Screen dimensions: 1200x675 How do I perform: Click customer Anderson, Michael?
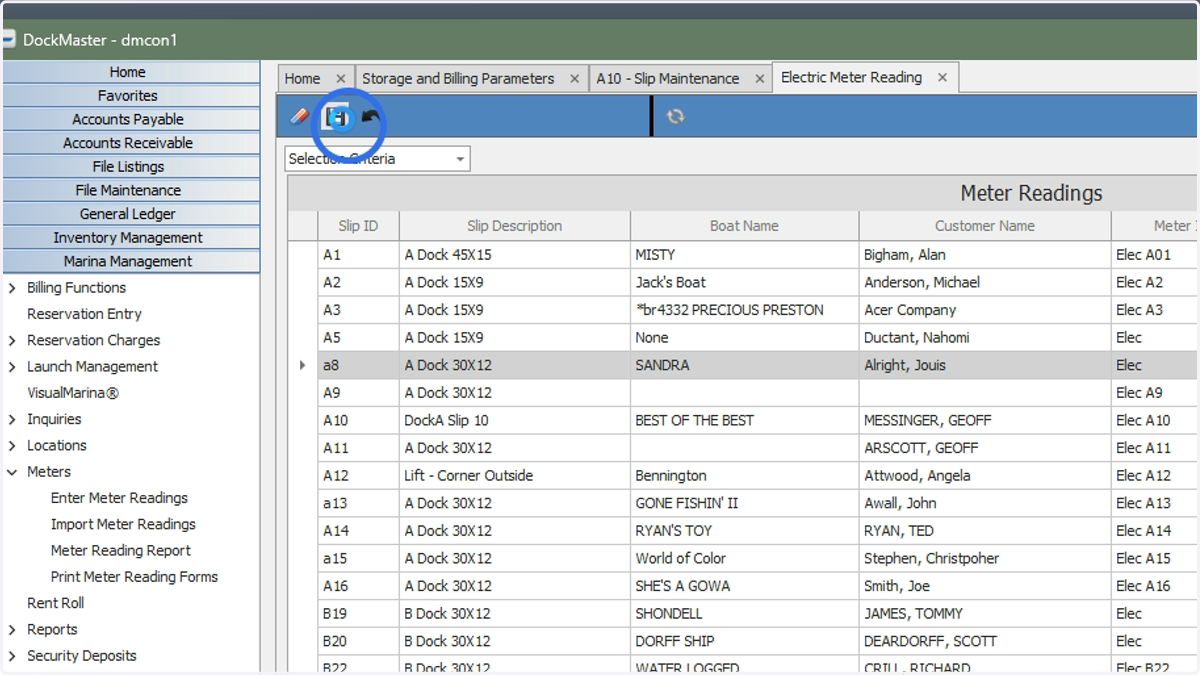point(985,283)
